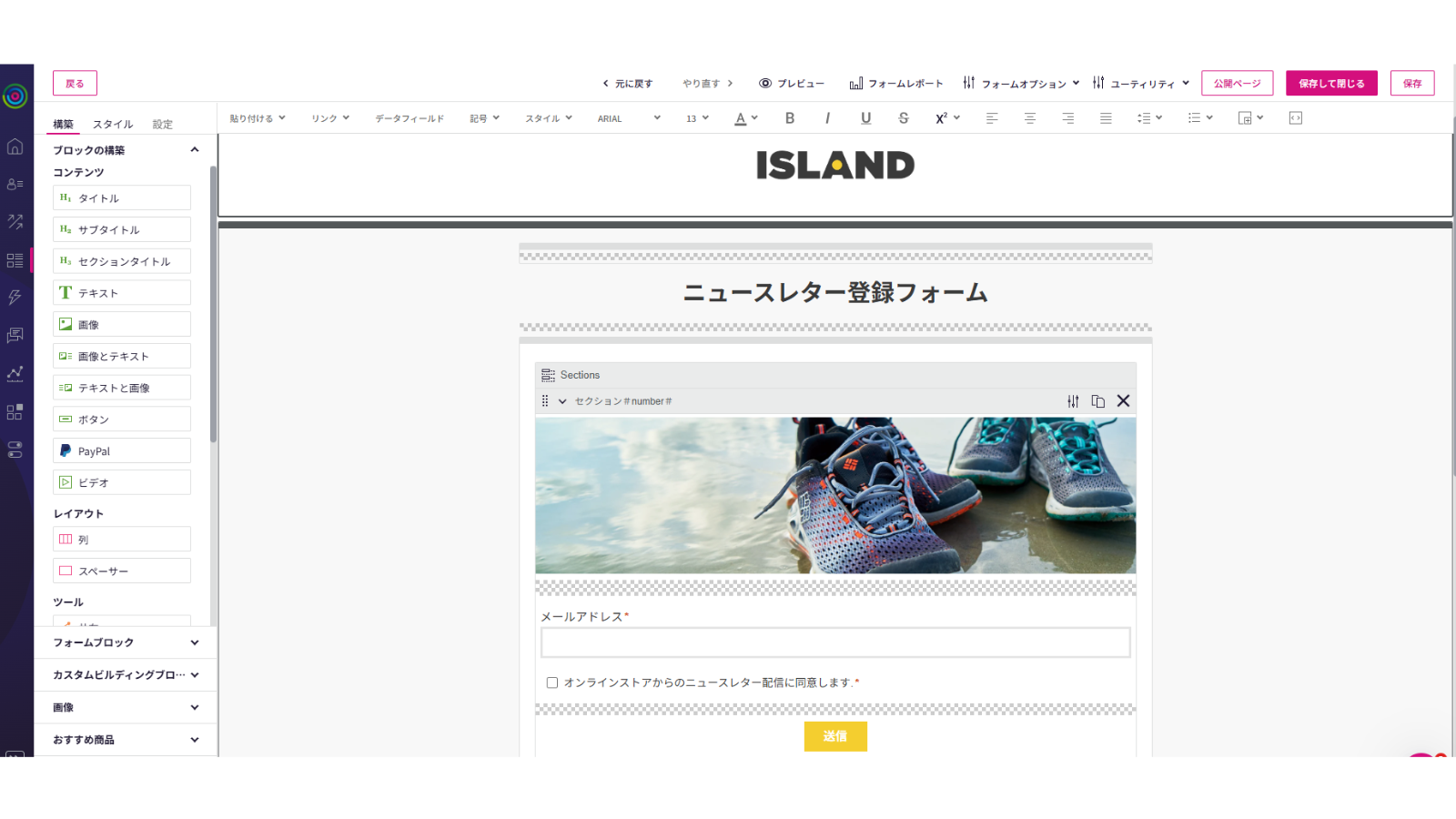Open section settings sliders icon
1456x819 pixels.
point(1073,401)
